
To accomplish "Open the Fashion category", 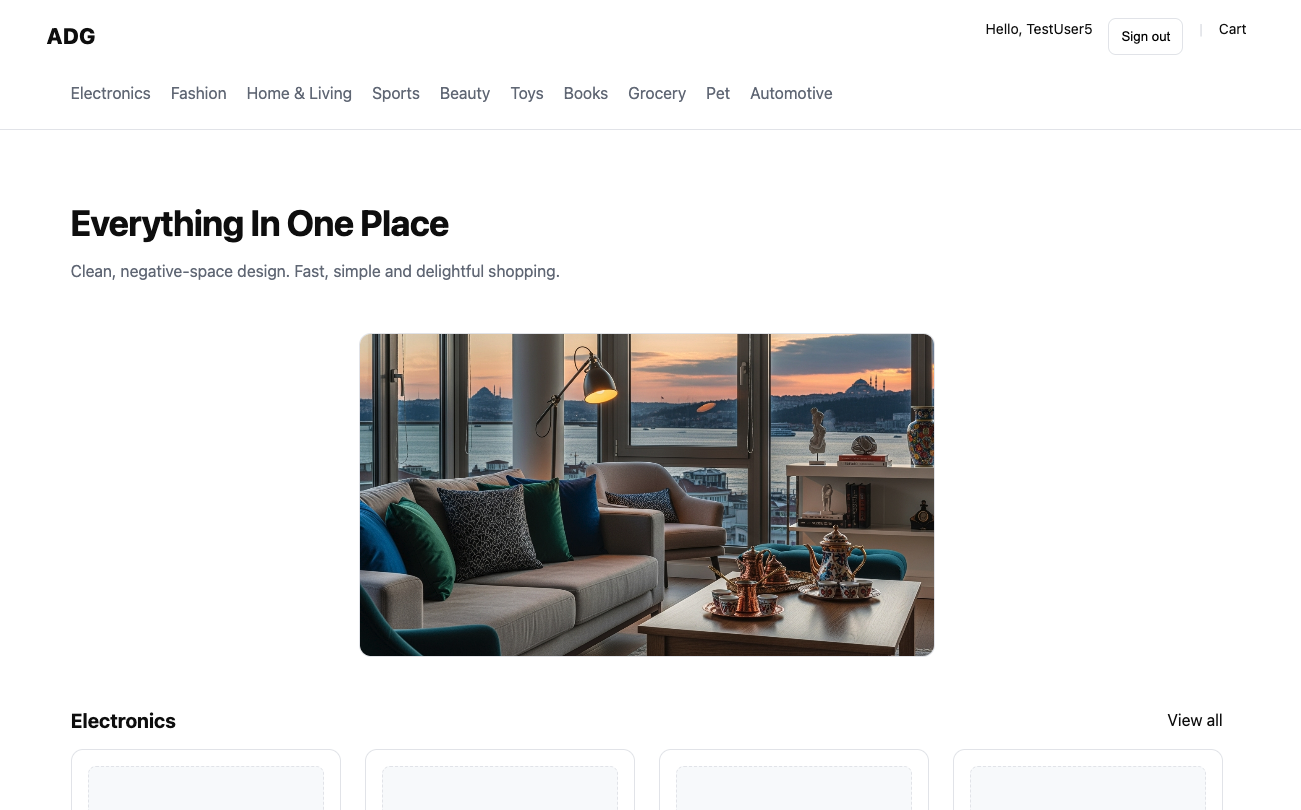I will tap(199, 93).
